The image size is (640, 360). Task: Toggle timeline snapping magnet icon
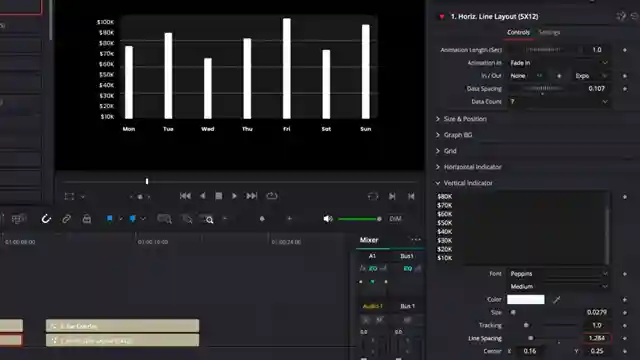tap(46, 219)
